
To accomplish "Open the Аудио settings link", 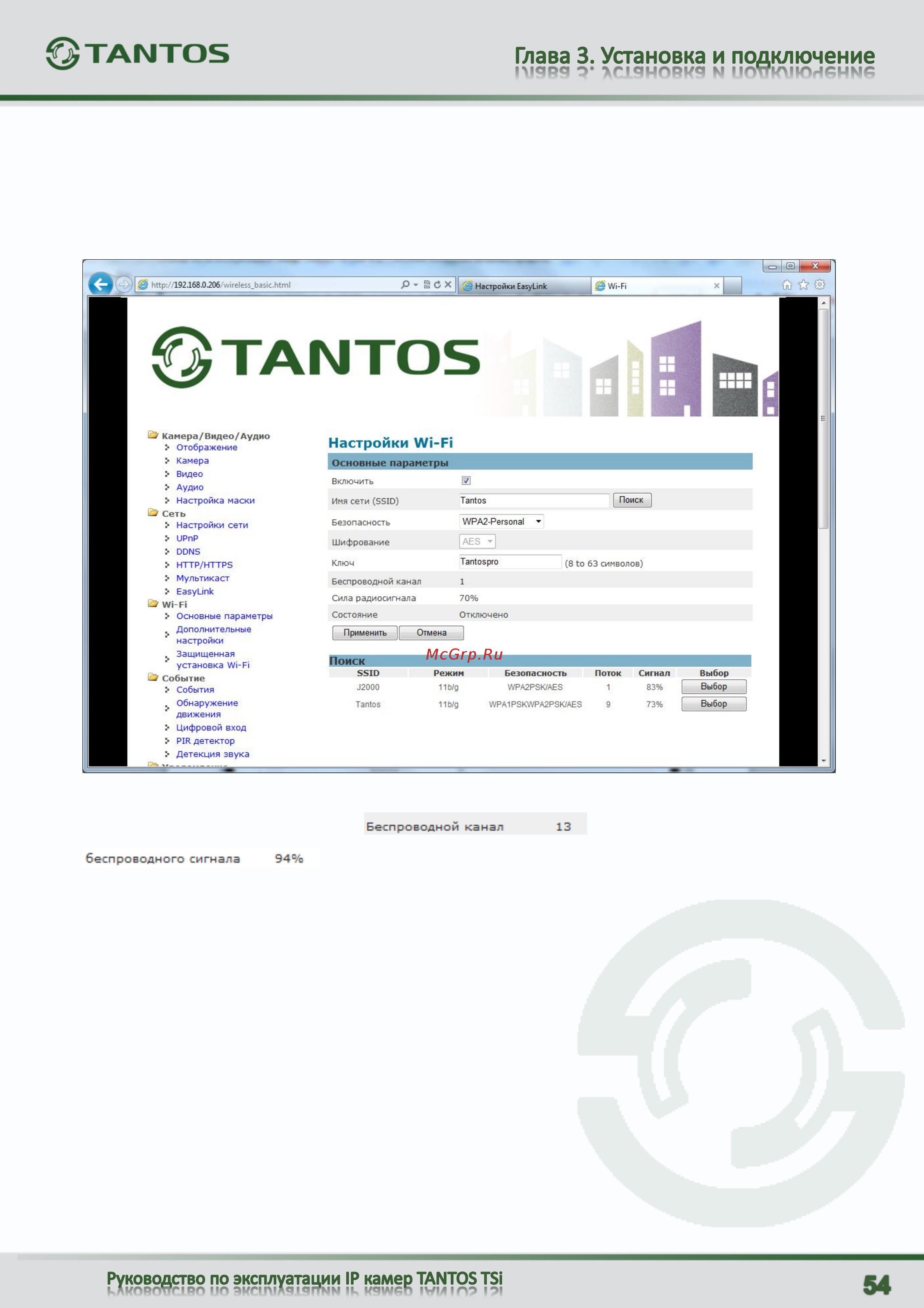I will [190, 487].
